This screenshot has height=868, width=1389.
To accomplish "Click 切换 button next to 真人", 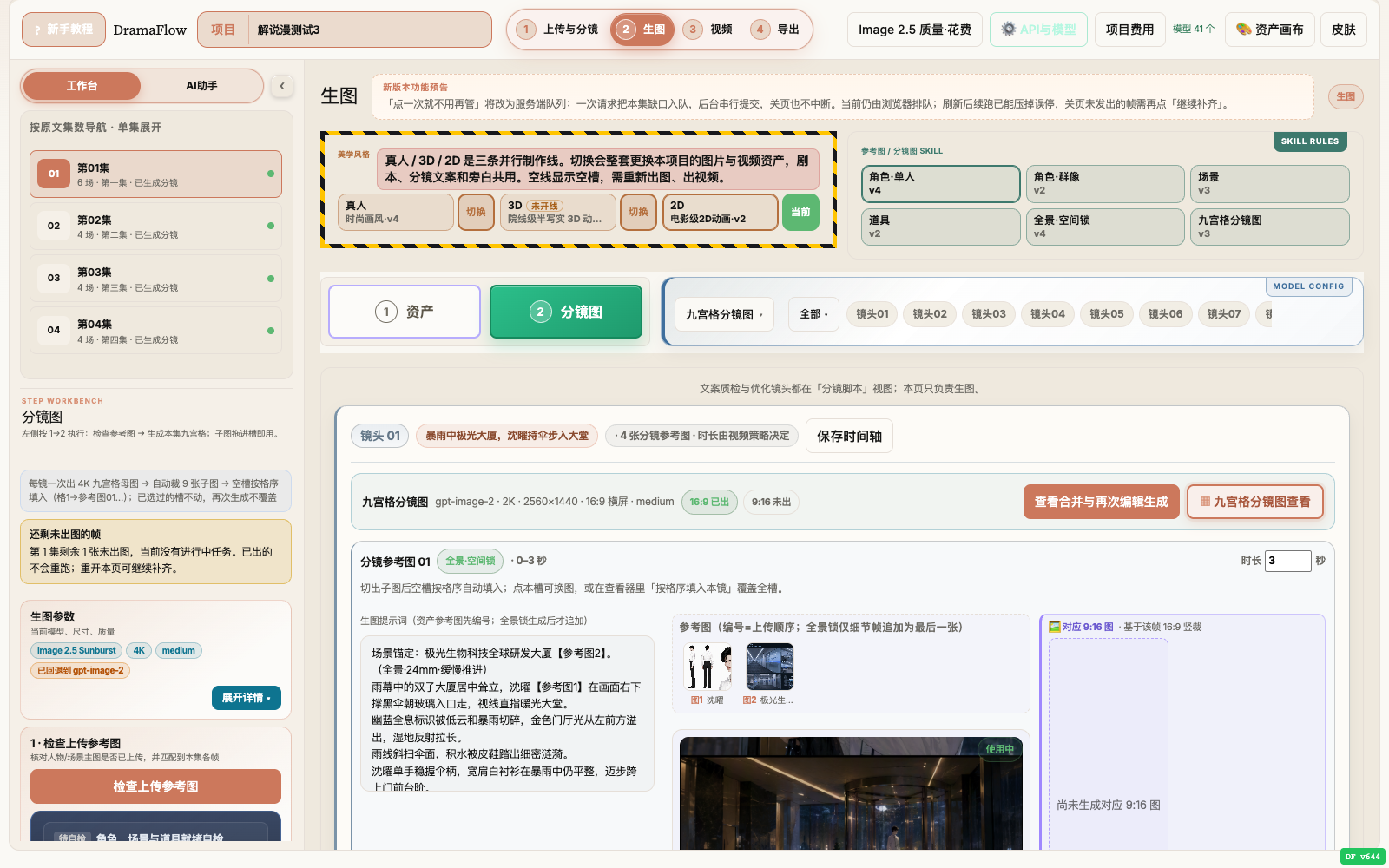I will 476,212.
